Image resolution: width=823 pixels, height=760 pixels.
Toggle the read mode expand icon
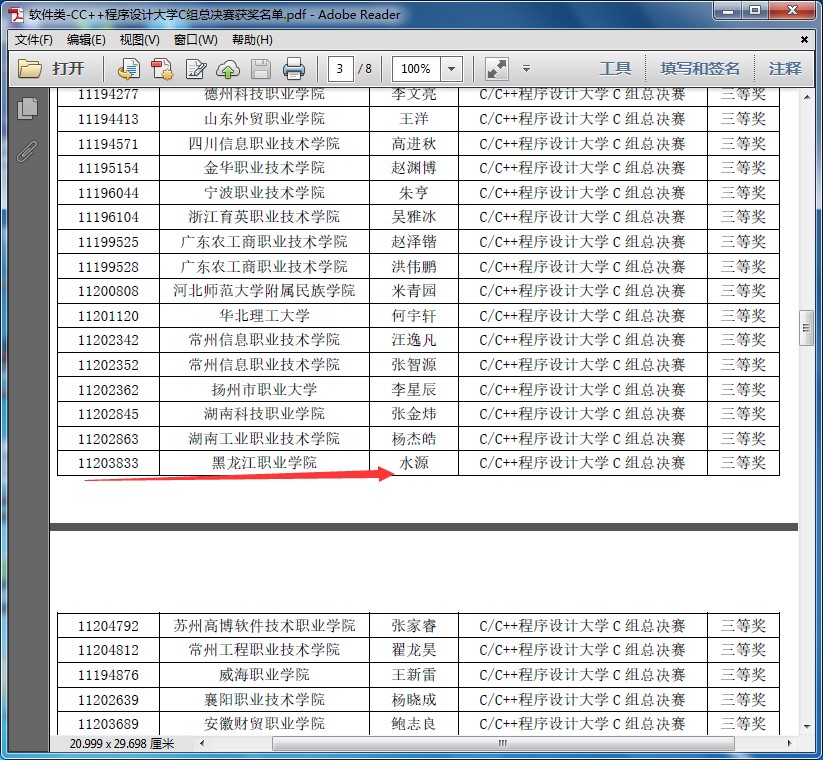pos(496,69)
